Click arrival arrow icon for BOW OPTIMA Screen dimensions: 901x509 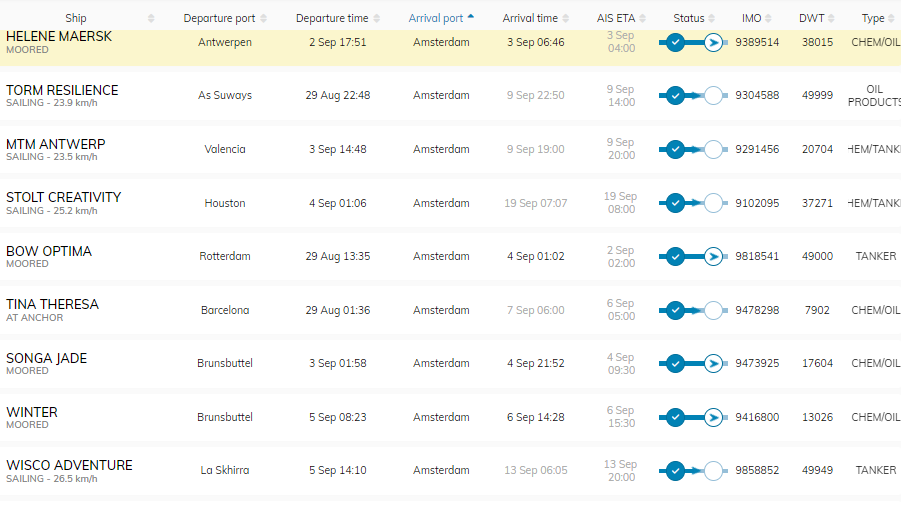(x=713, y=257)
